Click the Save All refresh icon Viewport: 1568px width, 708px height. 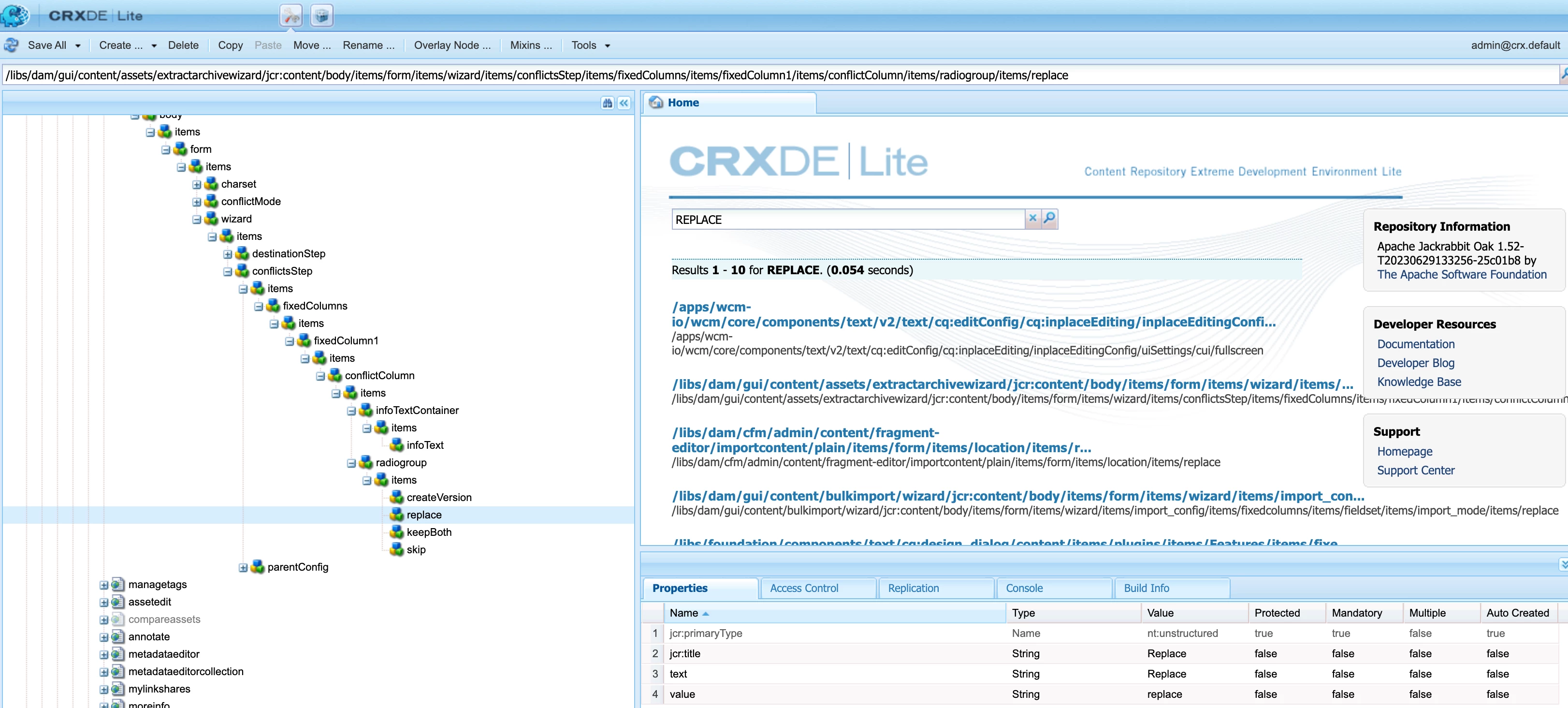pos(12,45)
